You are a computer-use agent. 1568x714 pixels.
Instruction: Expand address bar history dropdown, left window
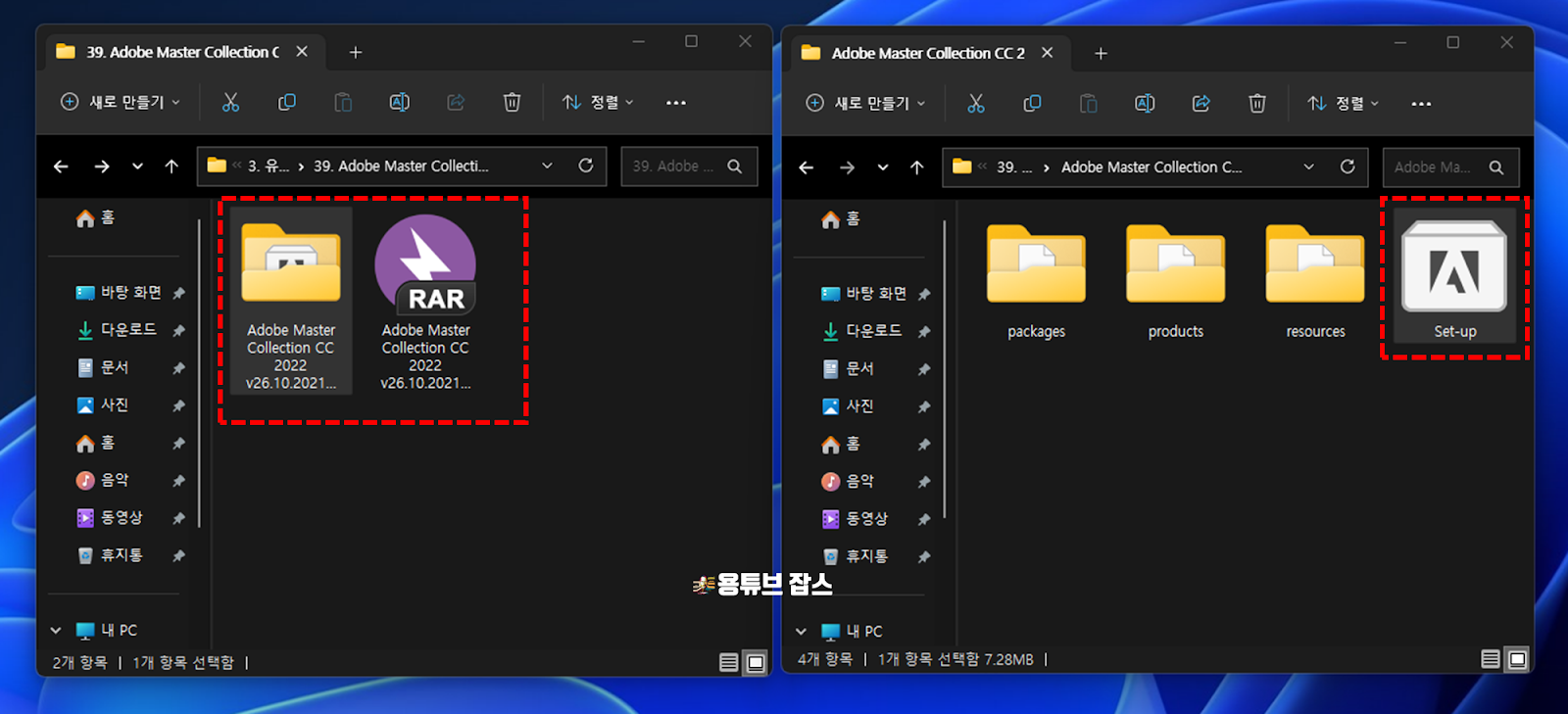(547, 166)
